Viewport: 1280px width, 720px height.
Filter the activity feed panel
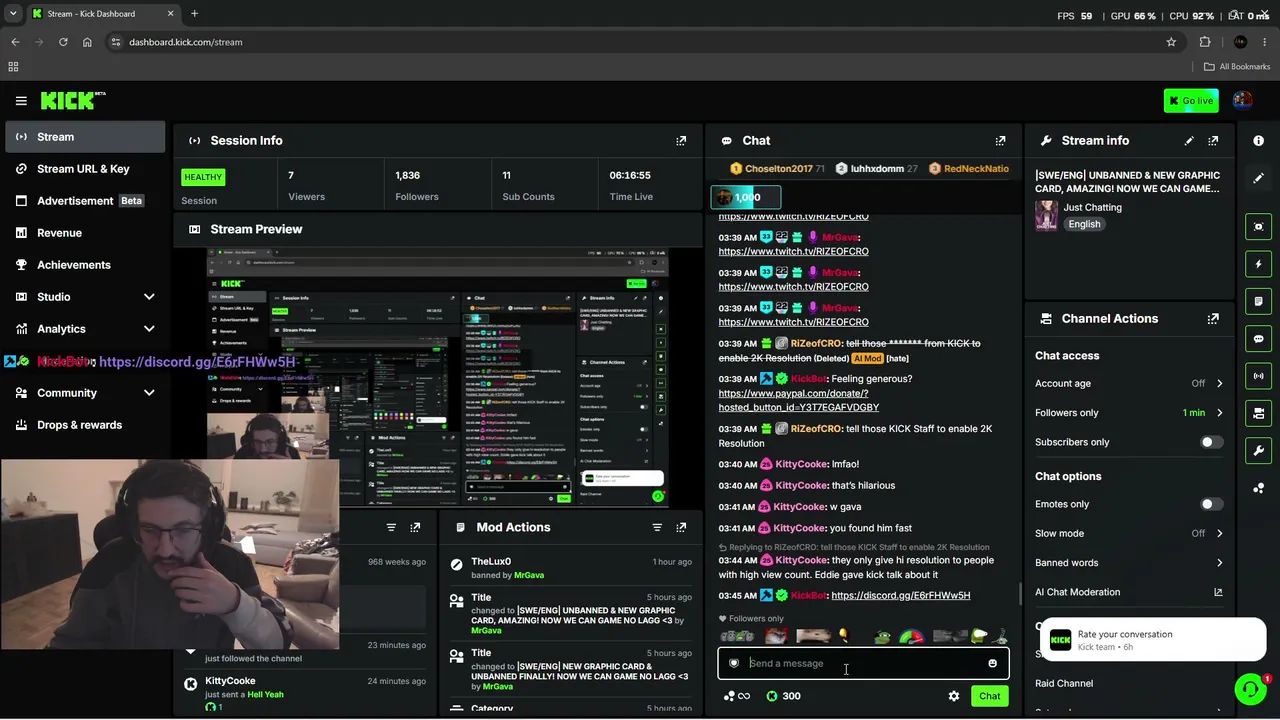coord(391,527)
